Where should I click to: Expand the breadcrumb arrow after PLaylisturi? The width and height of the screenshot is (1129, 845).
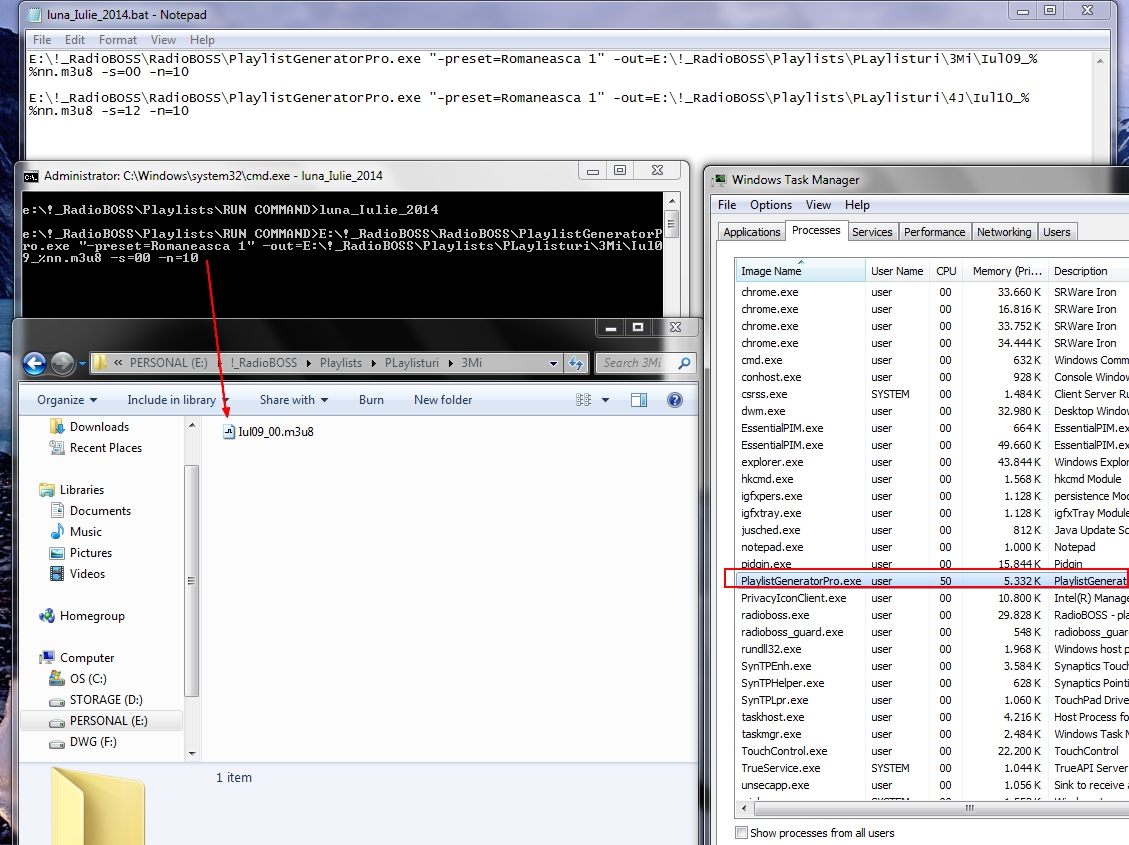451,363
